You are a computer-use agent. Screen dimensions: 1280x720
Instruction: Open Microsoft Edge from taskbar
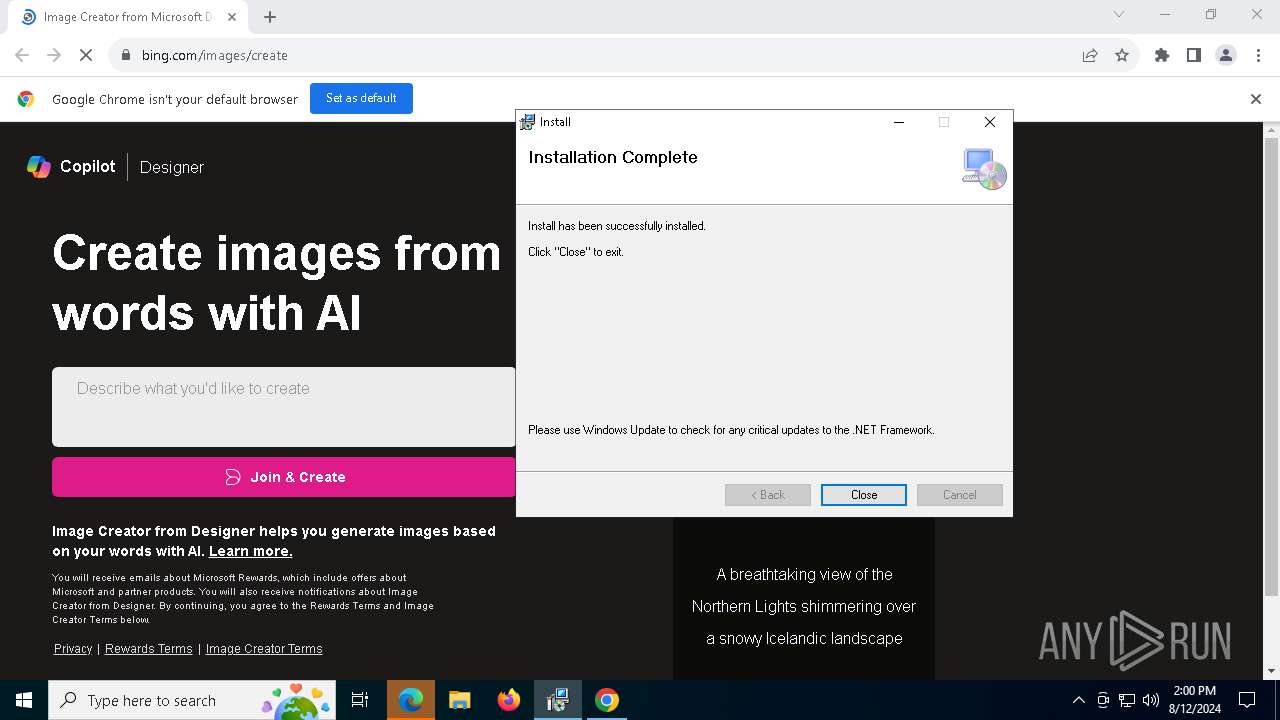(x=411, y=700)
